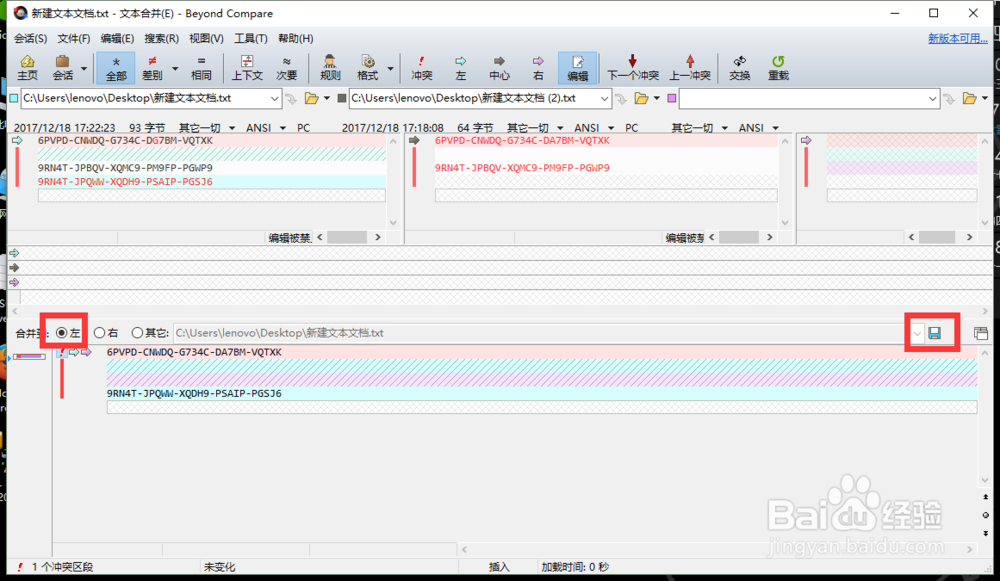1000x581 pixels.
Task: Click left line 9RN4T-JPQWW-XQDH9-PSAIP-PGSJ6
Action: (x=125, y=182)
